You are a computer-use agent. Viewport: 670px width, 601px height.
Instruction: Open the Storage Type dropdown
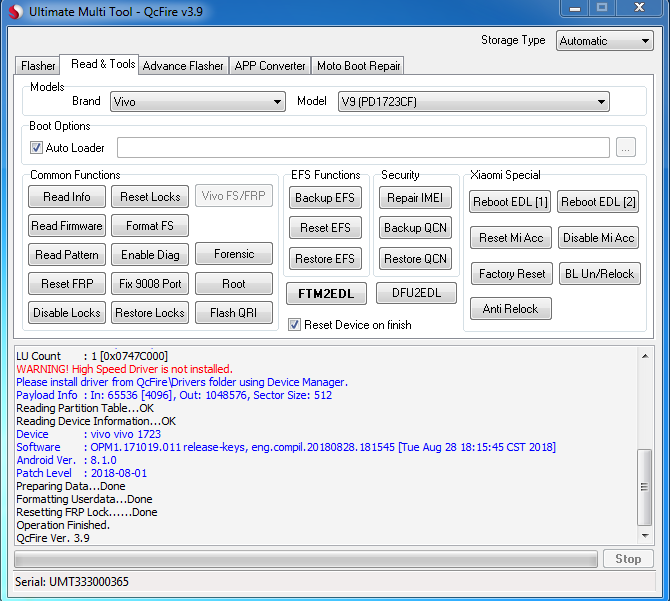pyautogui.click(x=605, y=41)
